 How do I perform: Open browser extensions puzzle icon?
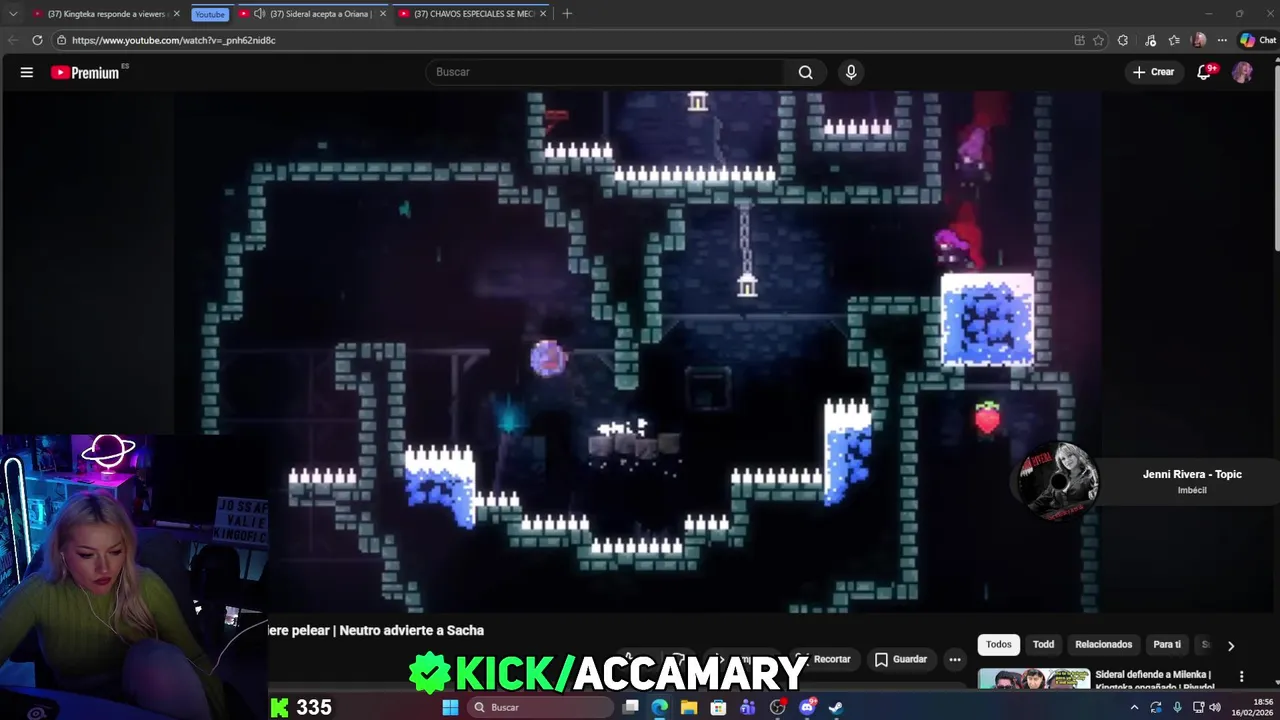(1123, 40)
